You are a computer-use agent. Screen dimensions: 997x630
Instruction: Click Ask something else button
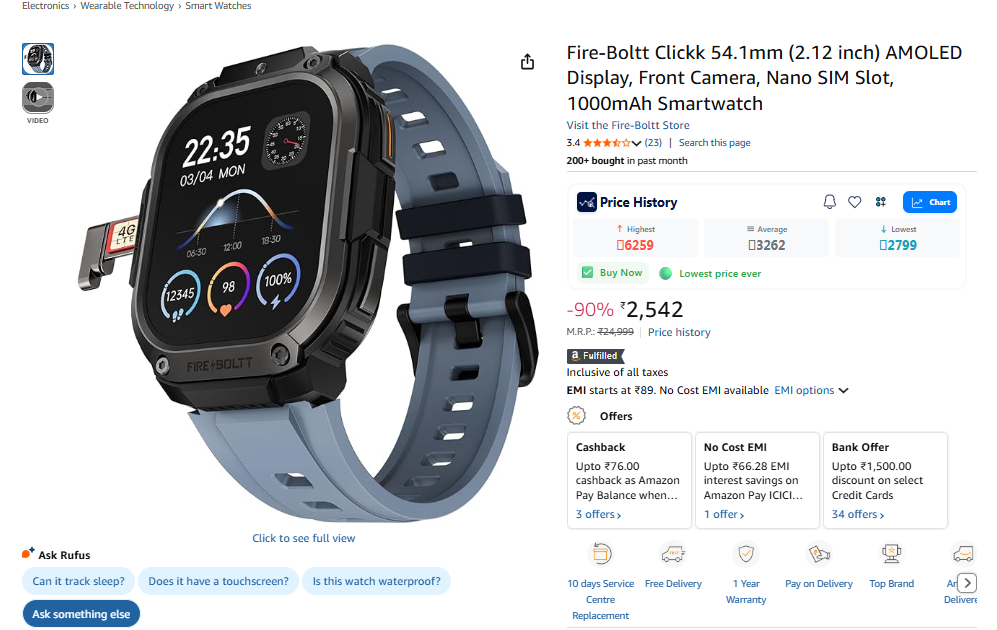click(x=81, y=614)
